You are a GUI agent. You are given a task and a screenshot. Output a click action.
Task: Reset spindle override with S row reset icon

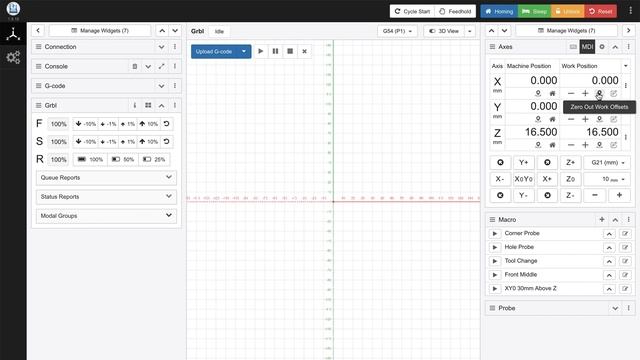pyautogui.click(x=166, y=142)
